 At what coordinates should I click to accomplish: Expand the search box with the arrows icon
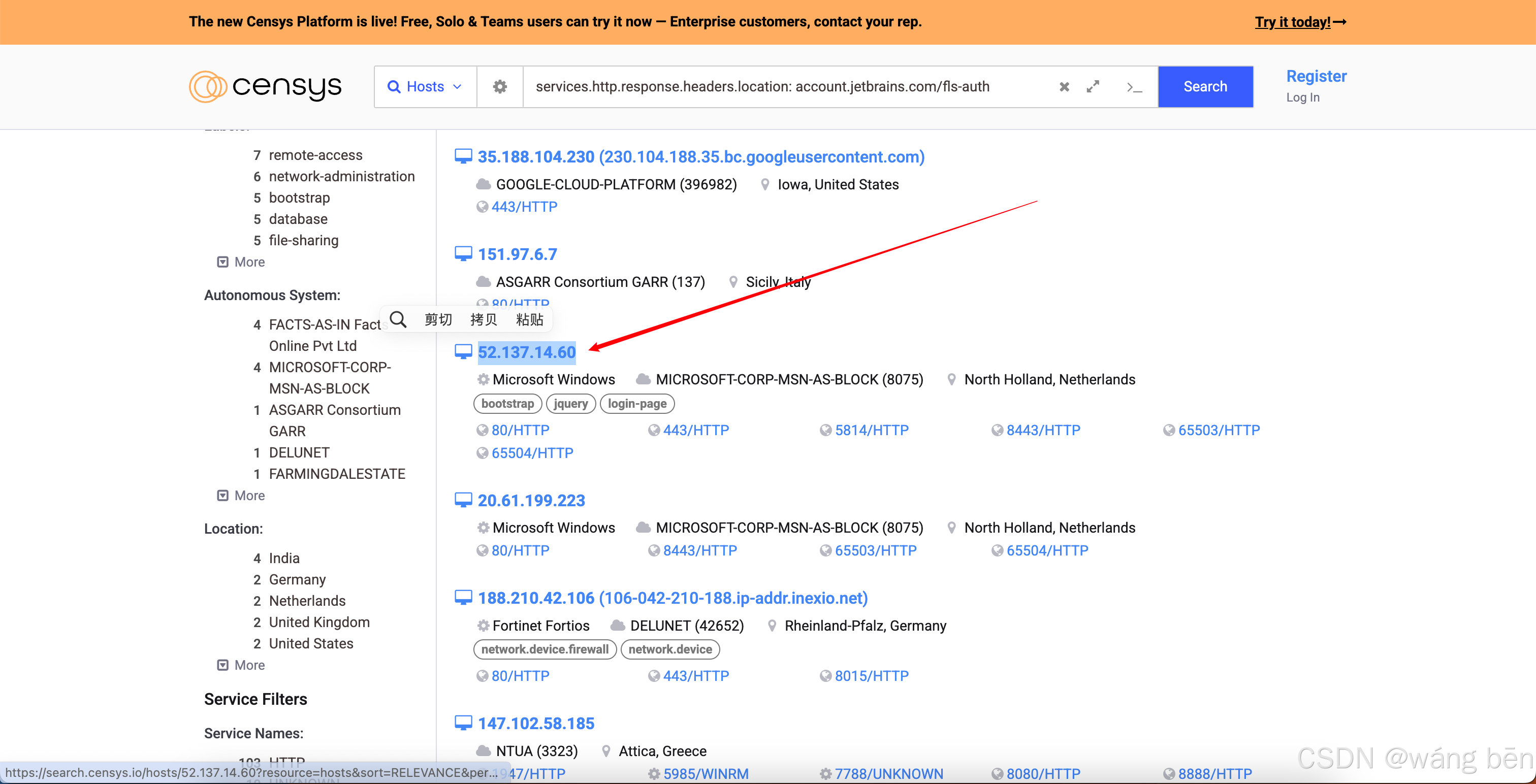tap(1093, 87)
